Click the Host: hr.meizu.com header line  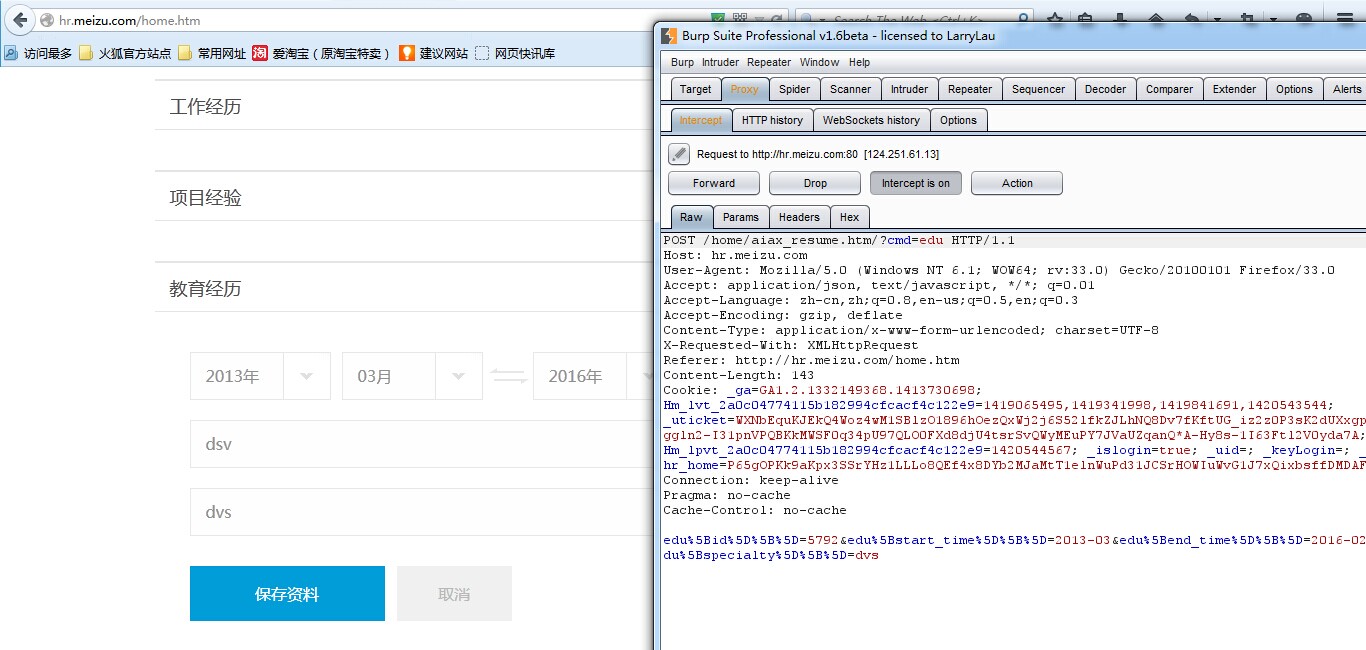(x=735, y=255)
